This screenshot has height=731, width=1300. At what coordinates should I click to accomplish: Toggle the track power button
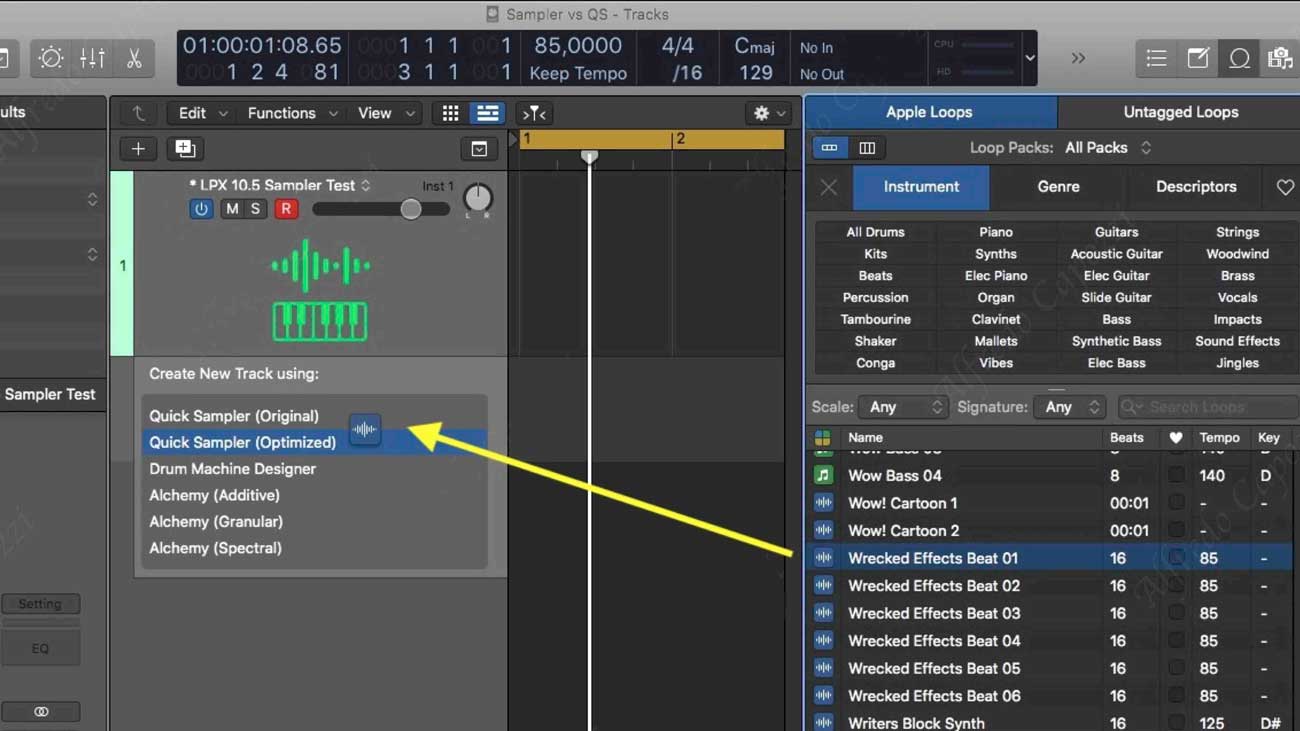pos(201,209)
